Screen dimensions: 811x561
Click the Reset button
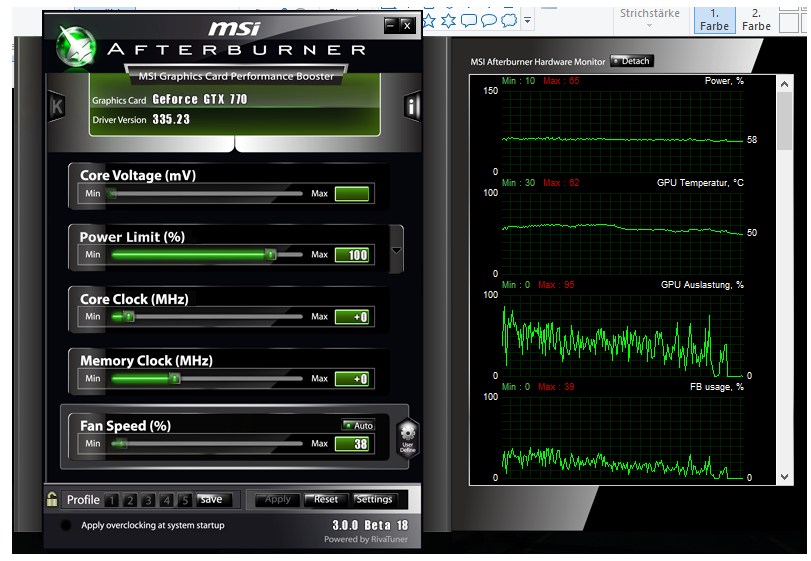click(x=326, y=499)
